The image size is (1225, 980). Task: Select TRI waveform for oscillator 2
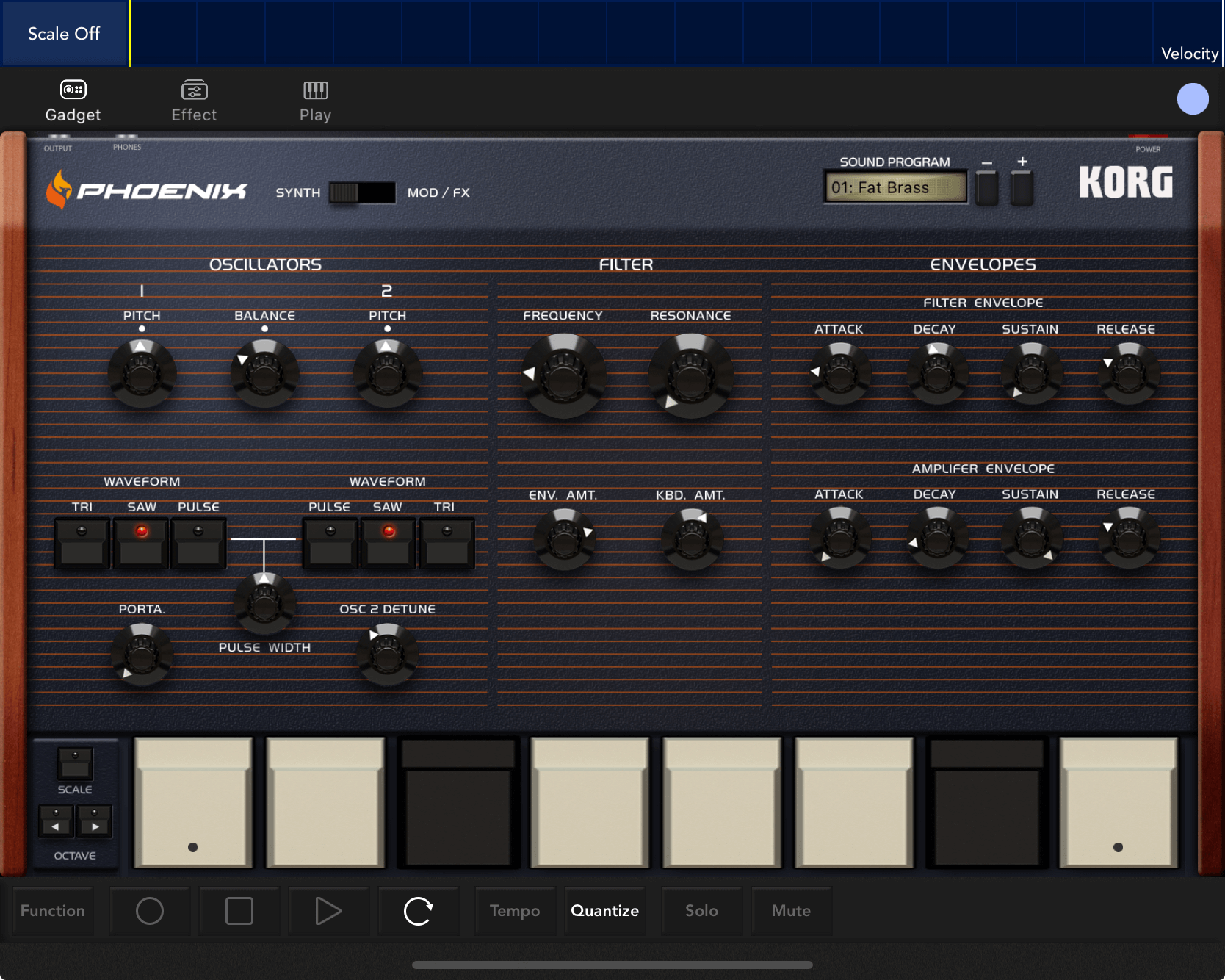[x=447, y=543]
